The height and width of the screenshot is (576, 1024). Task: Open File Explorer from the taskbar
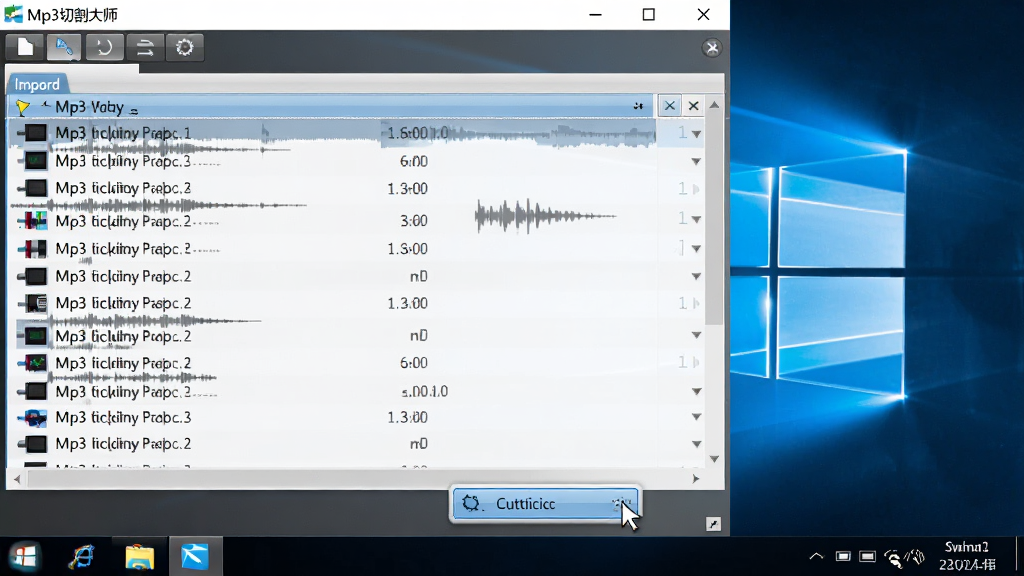click(139, 556)
